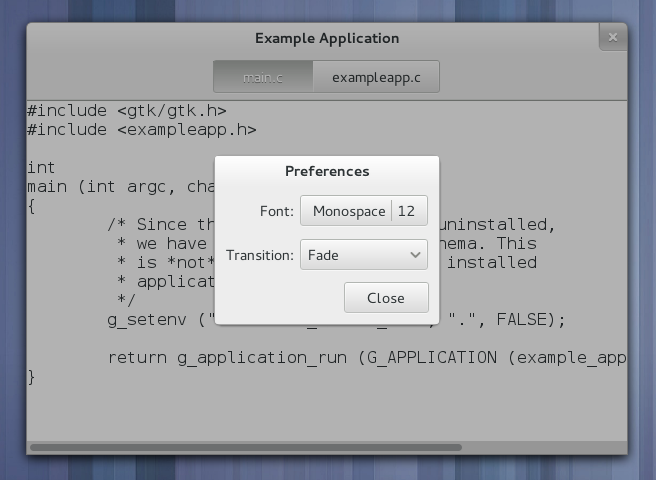Open the Monospace font chooser button
Image resolution: width=656 pixels, height=481 pixels.
point(348,211)
